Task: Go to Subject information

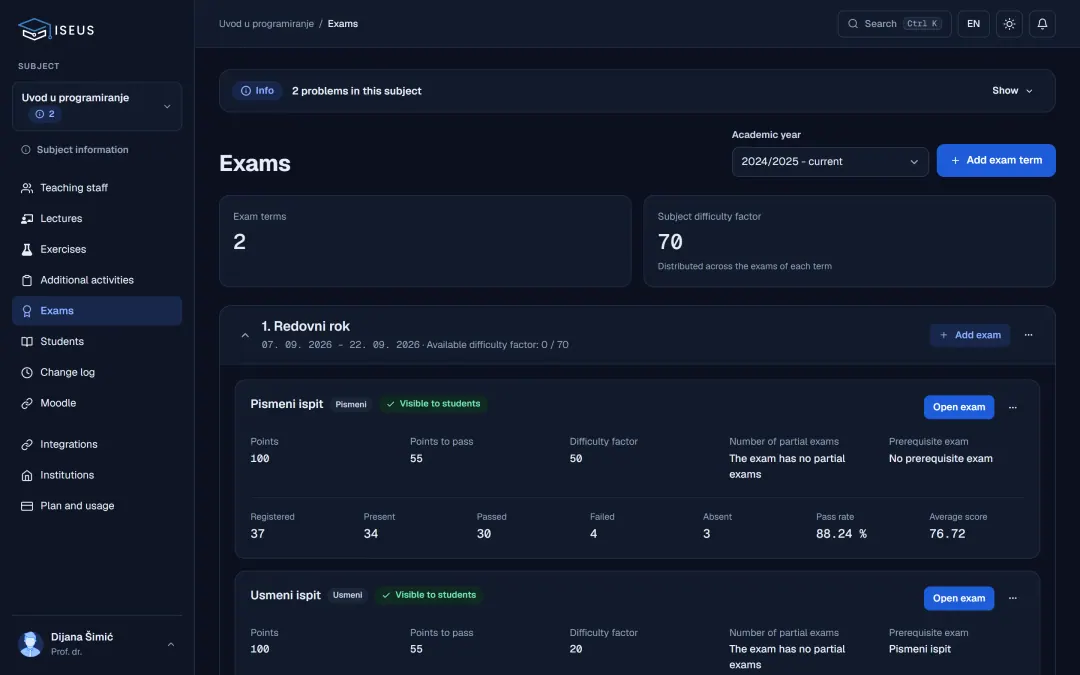Action: [97, 149]
